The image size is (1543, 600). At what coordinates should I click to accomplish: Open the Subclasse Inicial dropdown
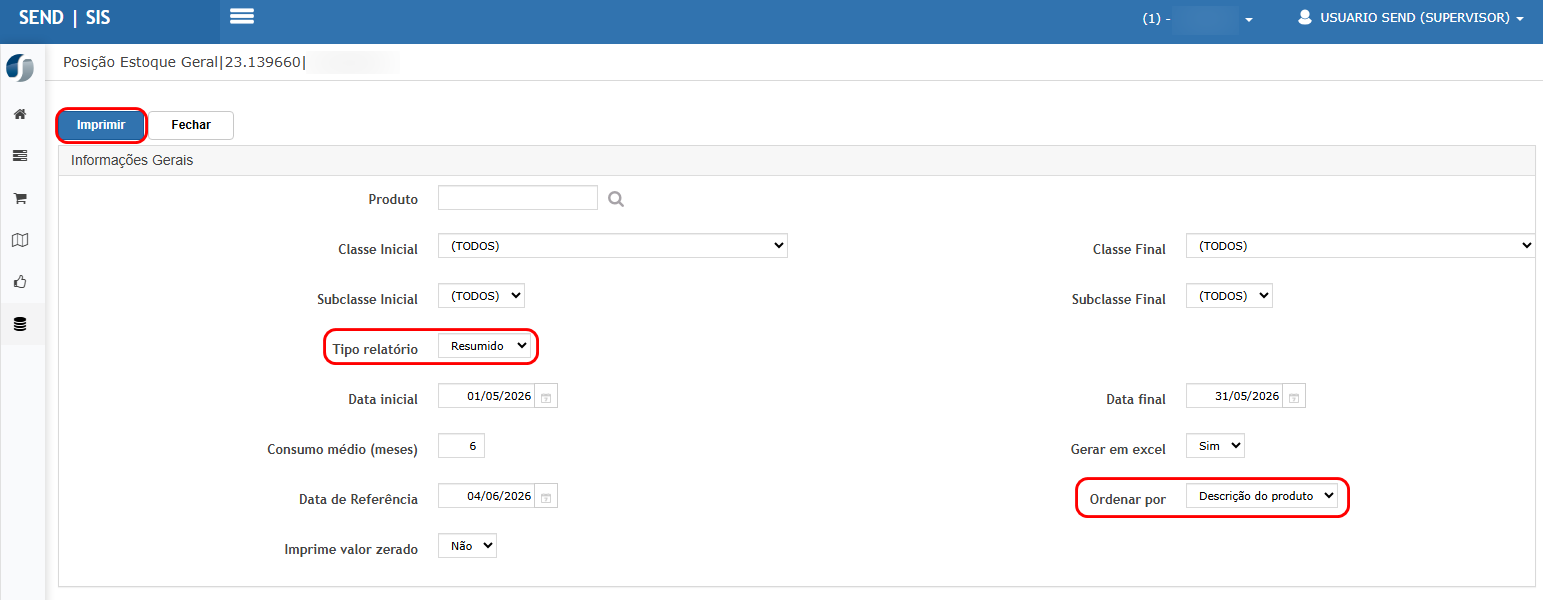(x=481, y=296)
